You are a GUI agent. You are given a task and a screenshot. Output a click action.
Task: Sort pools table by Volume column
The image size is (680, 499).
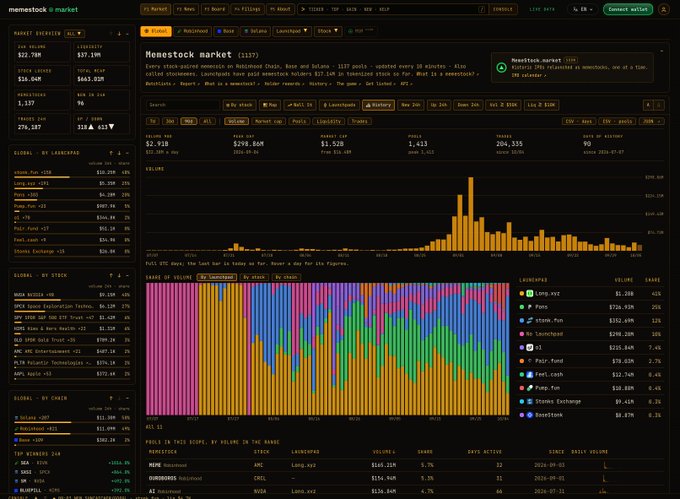(x=383, y=452)
